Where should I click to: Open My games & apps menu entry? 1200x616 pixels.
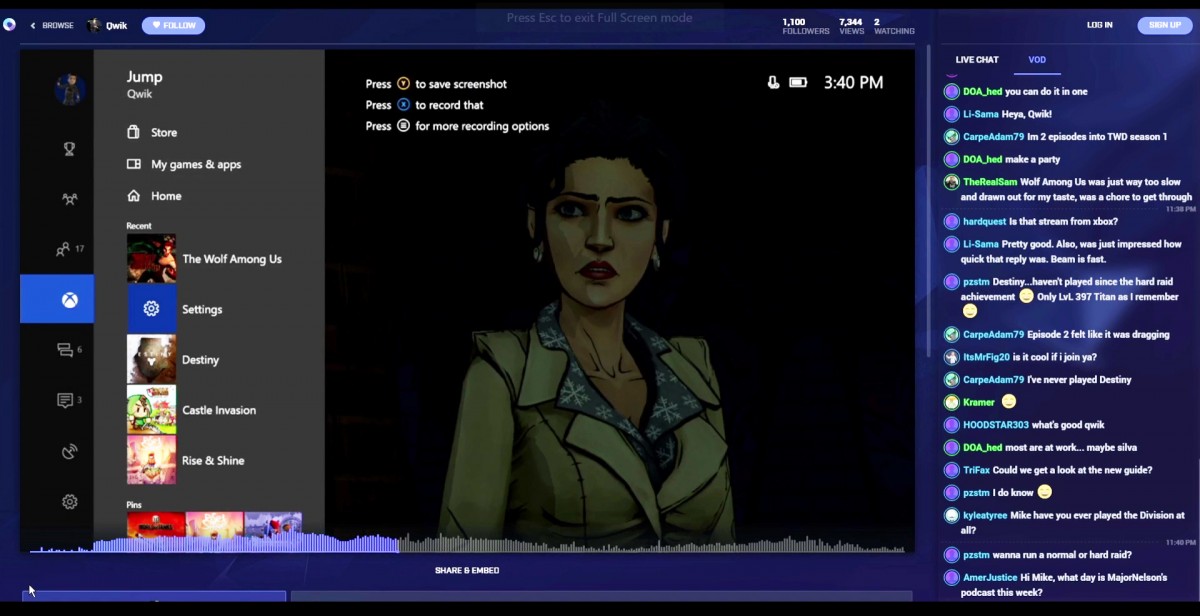196,164
